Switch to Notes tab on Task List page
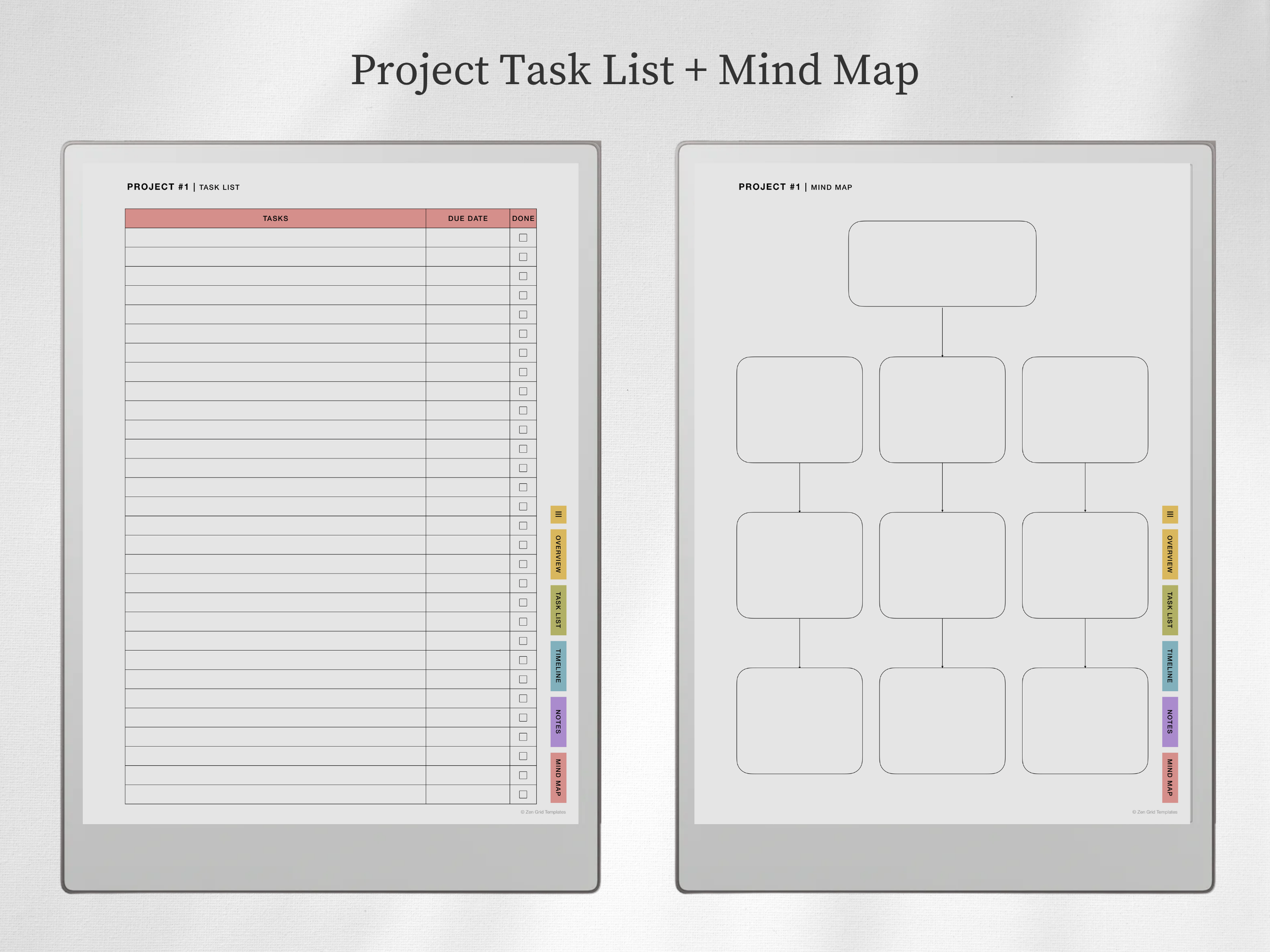 [558, 721]
